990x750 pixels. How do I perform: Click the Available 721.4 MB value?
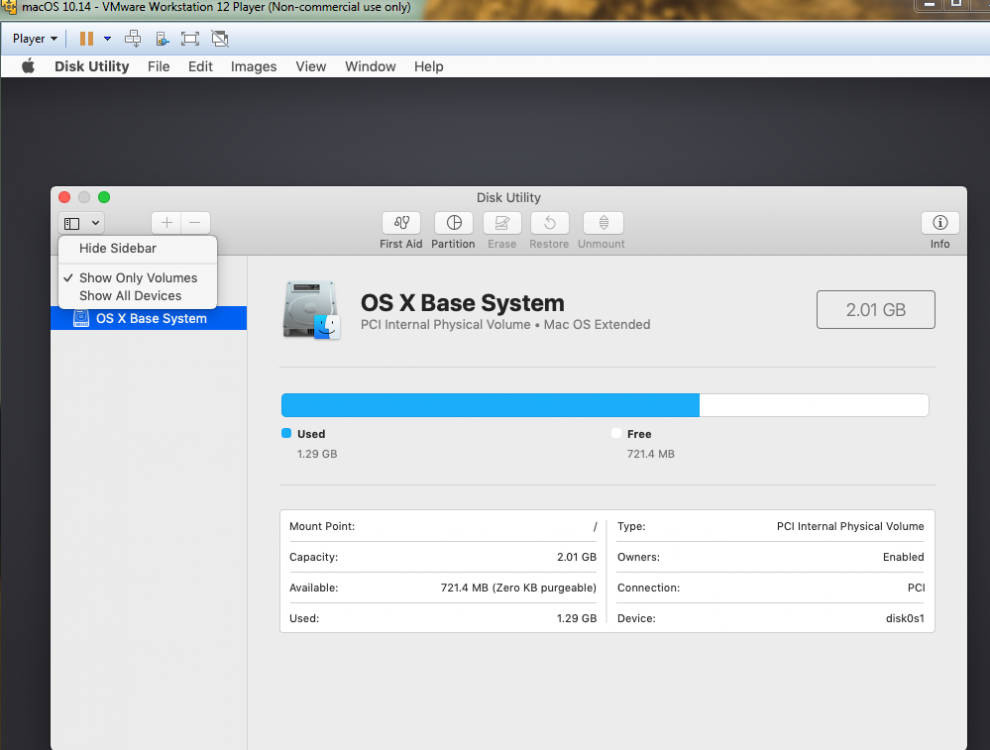click(518, 588)
